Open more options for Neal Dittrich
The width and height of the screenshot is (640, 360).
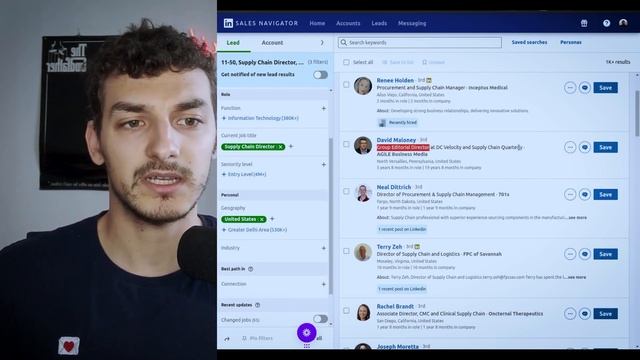click(x=570, y=195)
